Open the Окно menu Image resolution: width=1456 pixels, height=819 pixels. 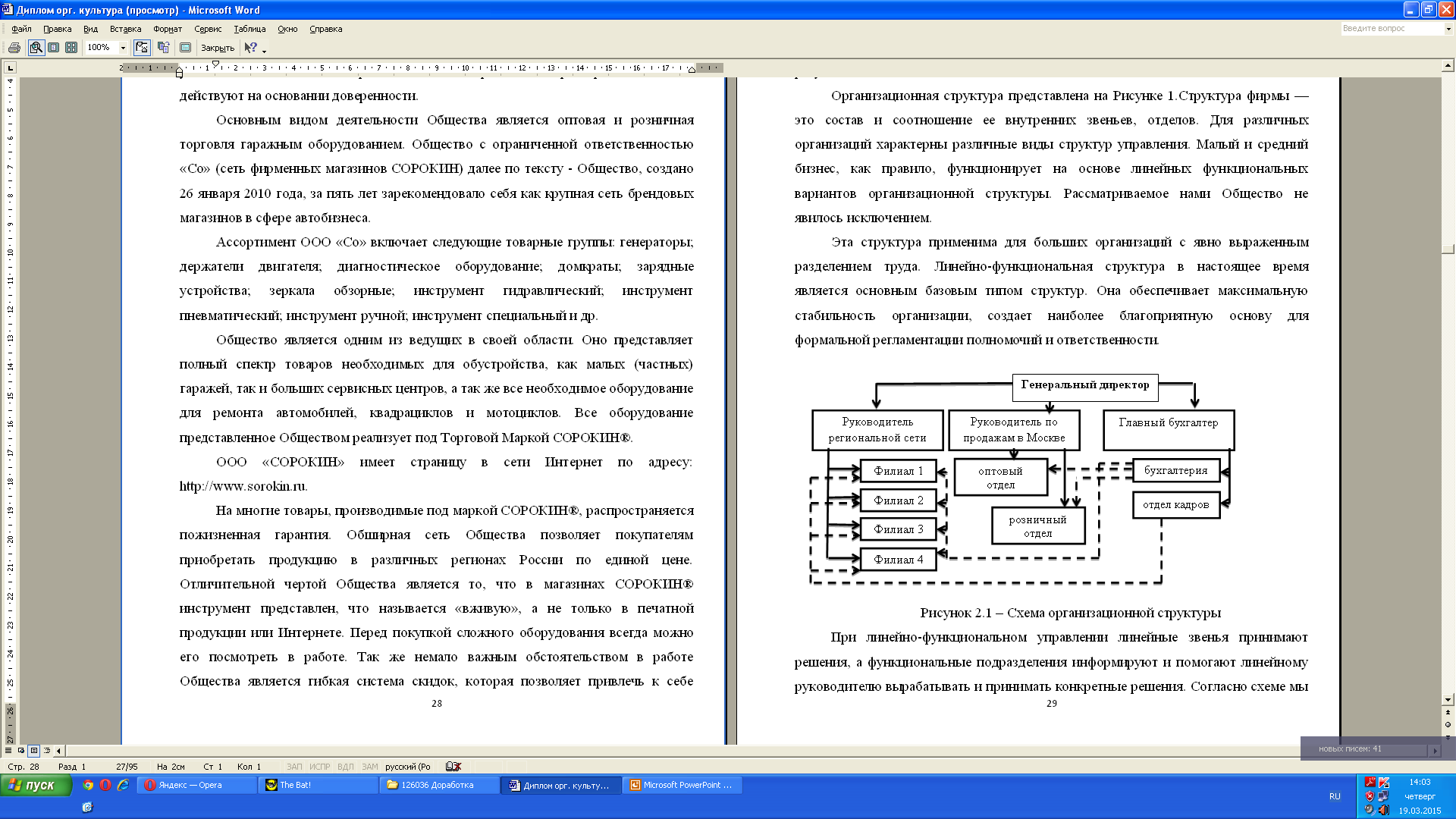click(287, 29)
